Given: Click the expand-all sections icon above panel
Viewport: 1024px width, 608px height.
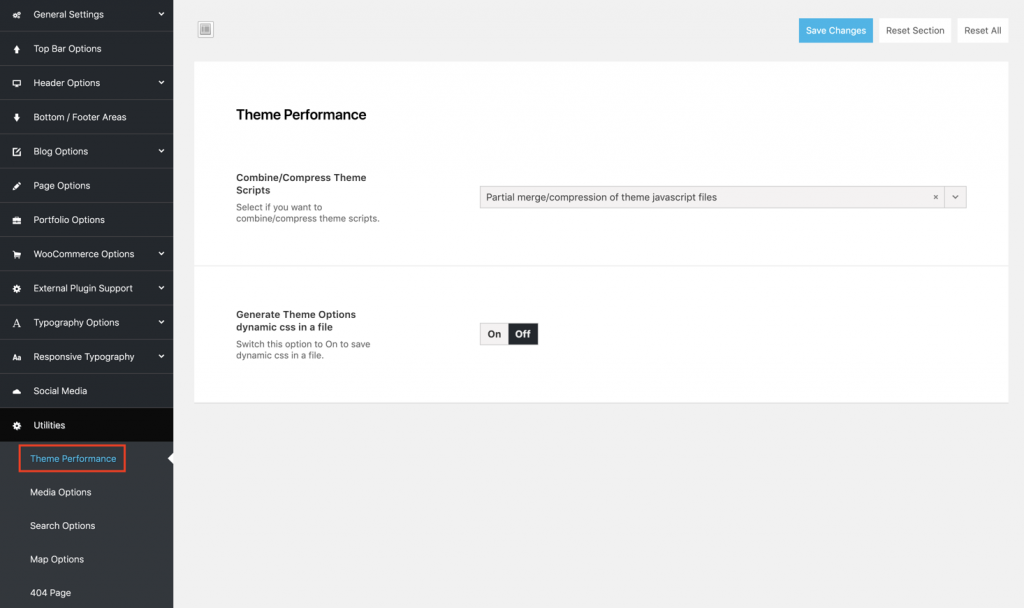Looking at the screenshot, I should point(205,30).
